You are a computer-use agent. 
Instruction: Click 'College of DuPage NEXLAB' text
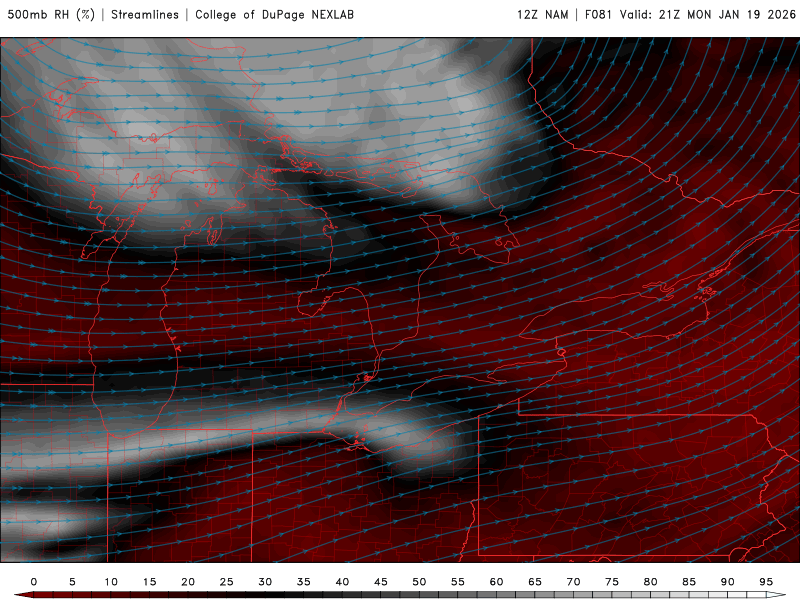pyautogui.click(x=274, y=15)
